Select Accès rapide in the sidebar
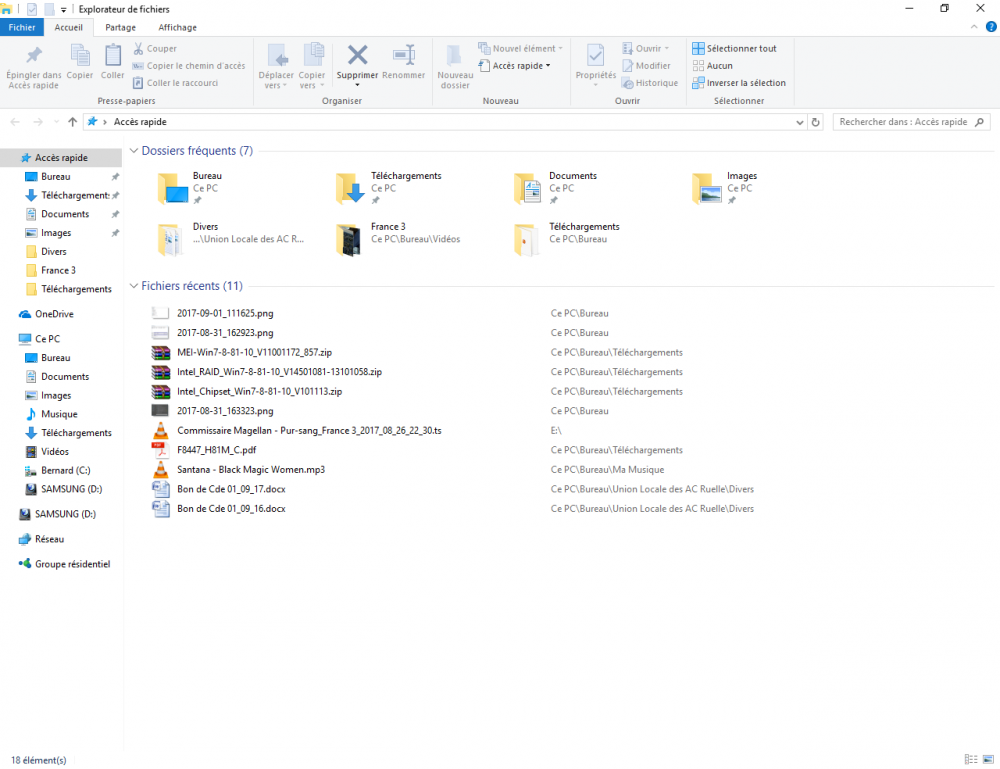Screen dimensions: 1000x769 61,157
